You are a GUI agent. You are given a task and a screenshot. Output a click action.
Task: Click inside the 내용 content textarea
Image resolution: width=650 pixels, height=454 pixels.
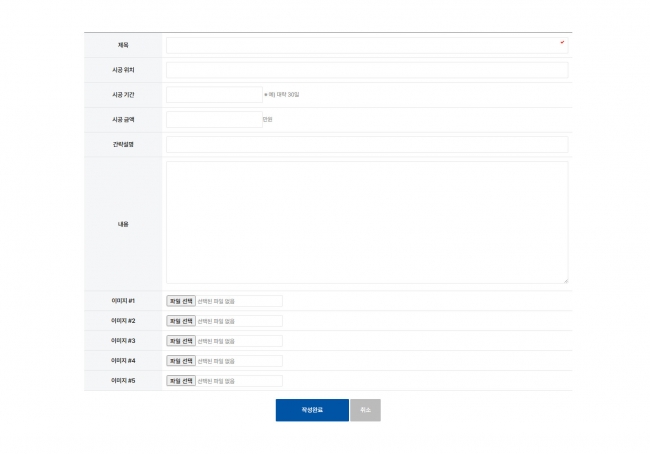click(366, 222)
